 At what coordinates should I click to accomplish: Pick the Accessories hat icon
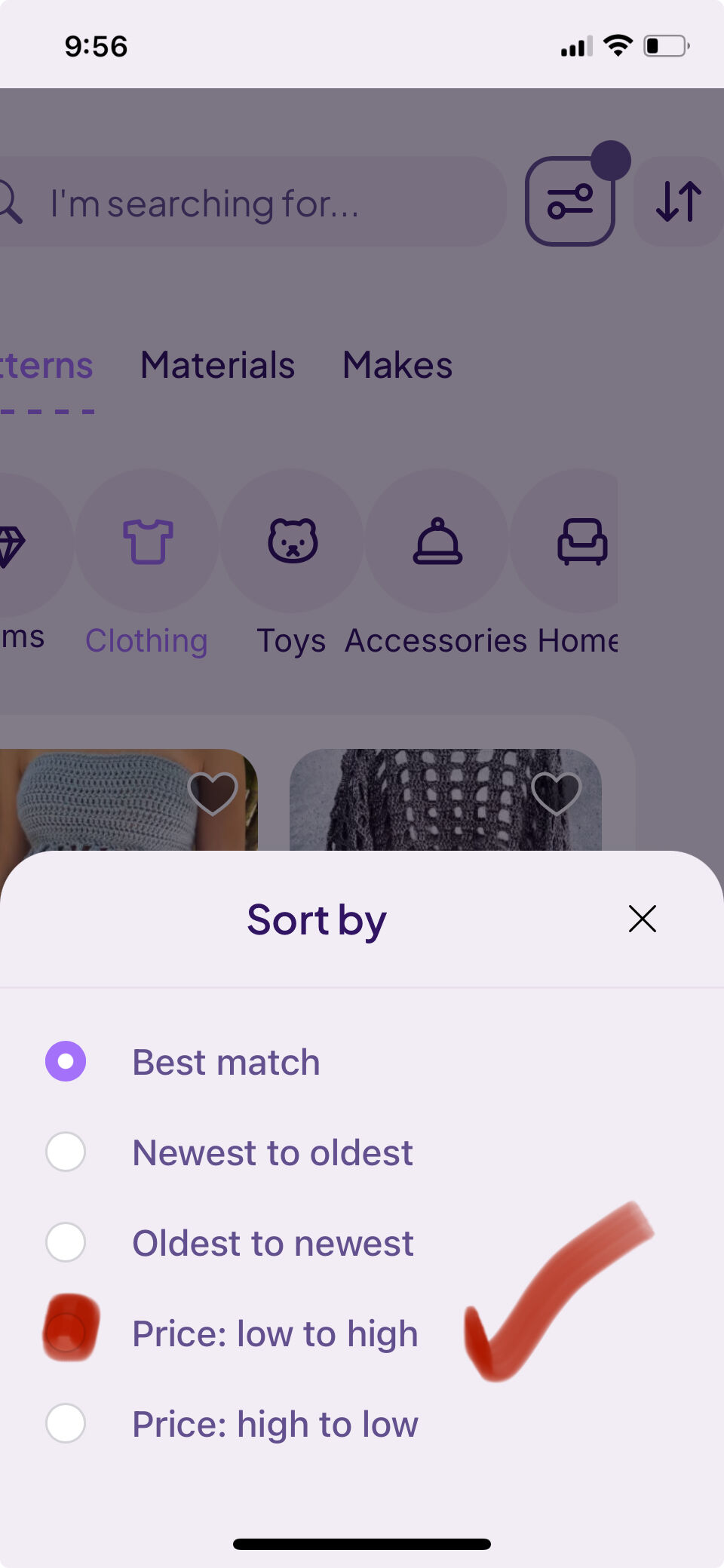coord(437,541)
